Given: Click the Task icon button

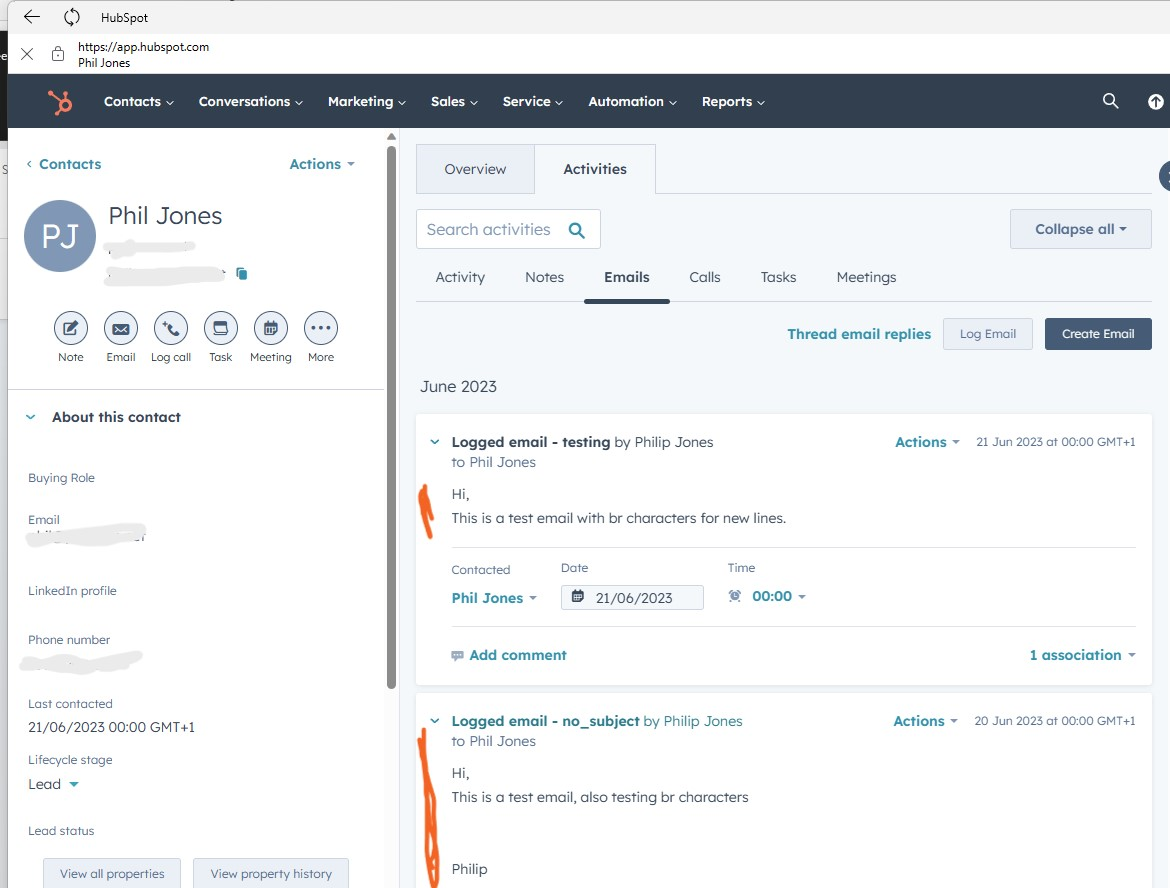Looking at the screenshot, I should point(220,328).
